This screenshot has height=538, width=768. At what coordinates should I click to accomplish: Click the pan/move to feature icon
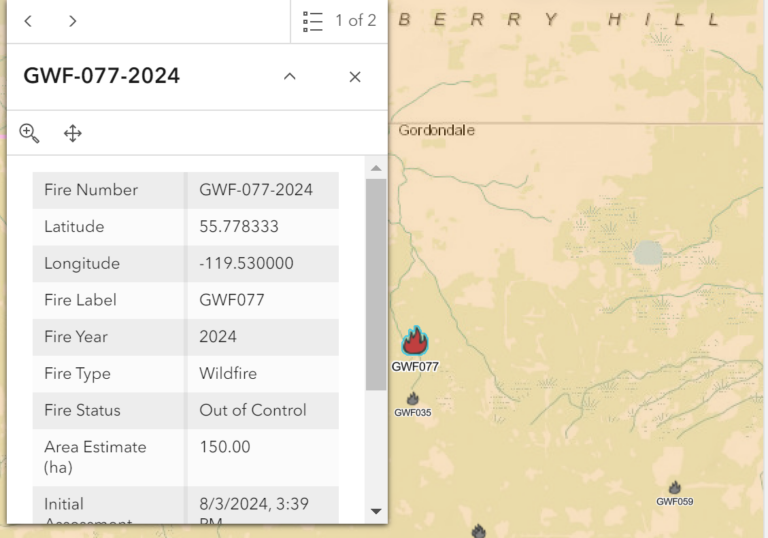73,133
